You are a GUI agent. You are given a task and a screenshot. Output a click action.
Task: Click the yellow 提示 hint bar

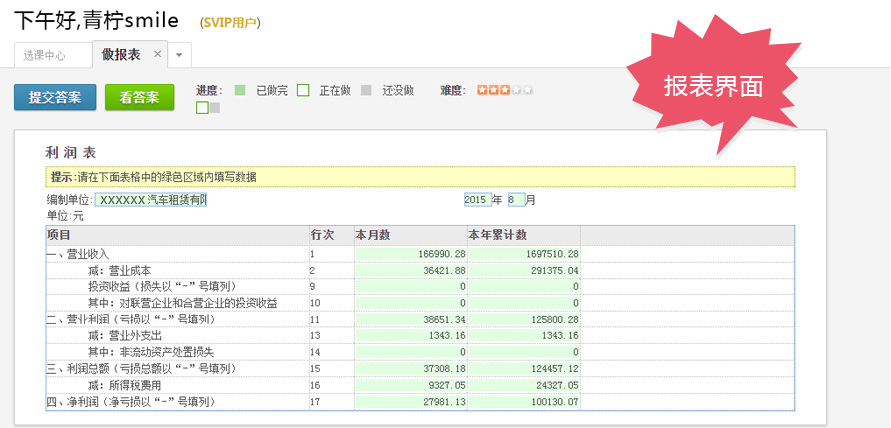pos(420,177)
